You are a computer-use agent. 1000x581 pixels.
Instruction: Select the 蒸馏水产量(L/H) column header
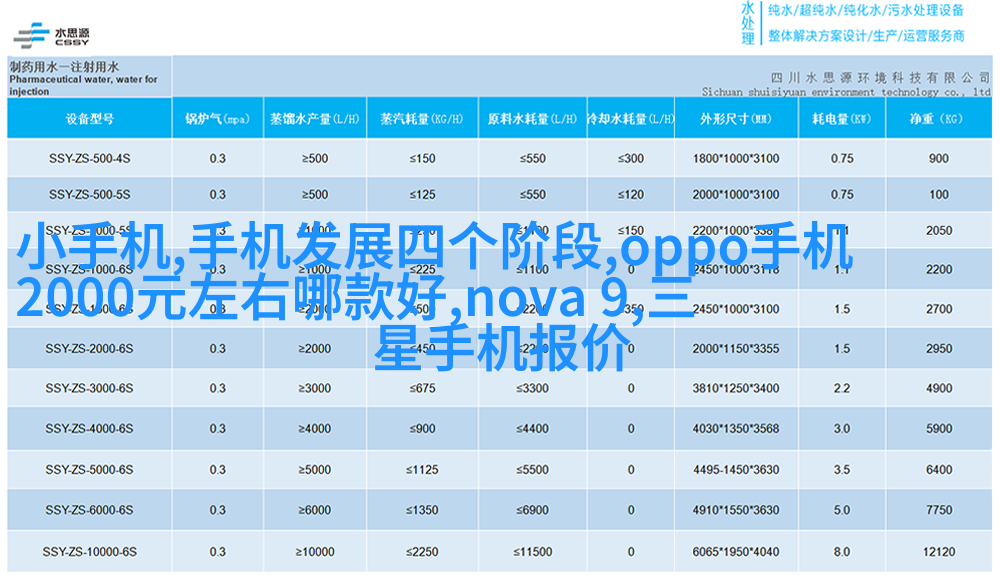point(315,119)
